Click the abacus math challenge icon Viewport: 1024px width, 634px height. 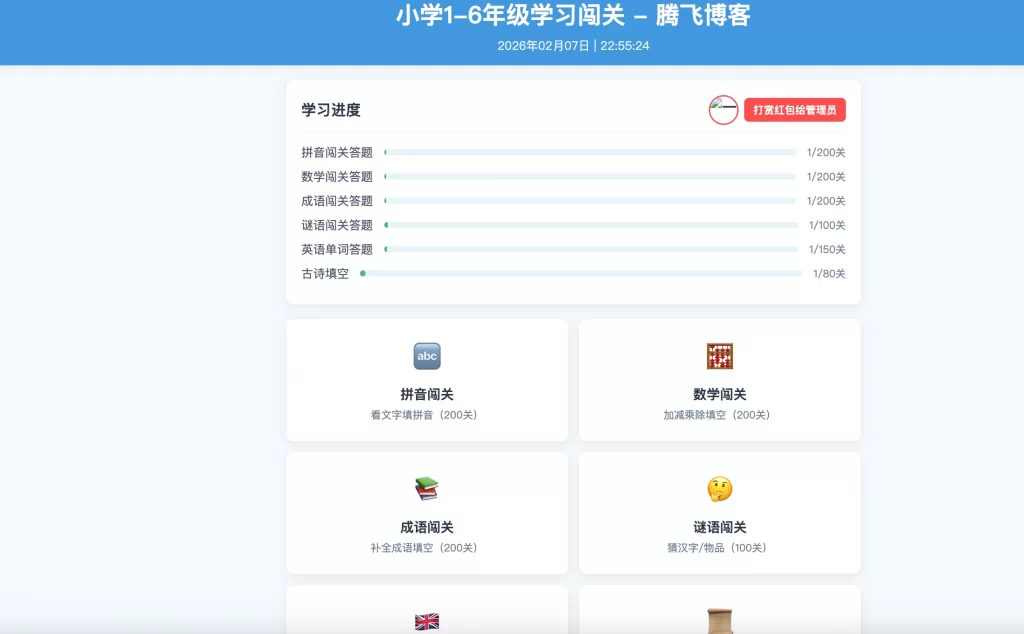[x=720, y=356]
